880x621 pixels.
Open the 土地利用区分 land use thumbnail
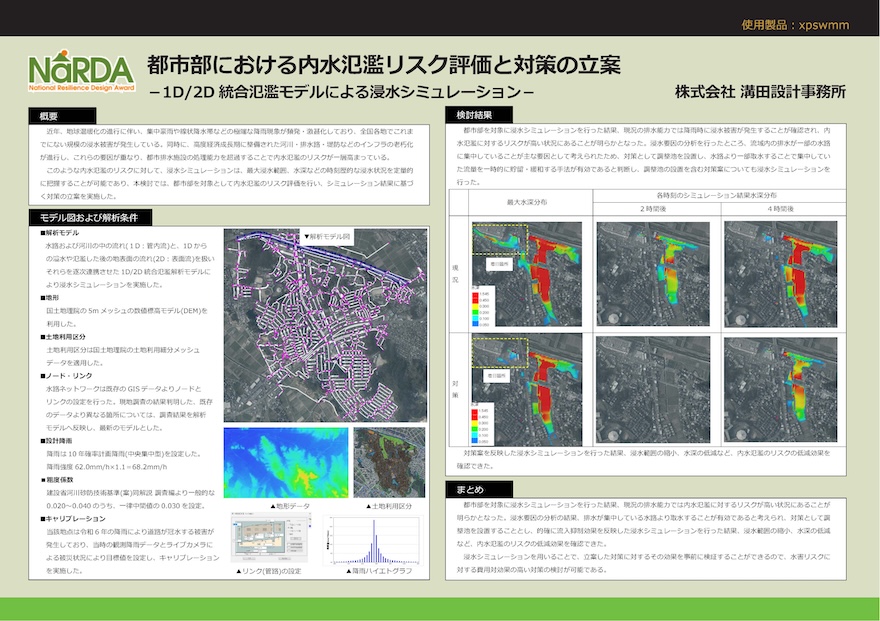tap(389, 462)
